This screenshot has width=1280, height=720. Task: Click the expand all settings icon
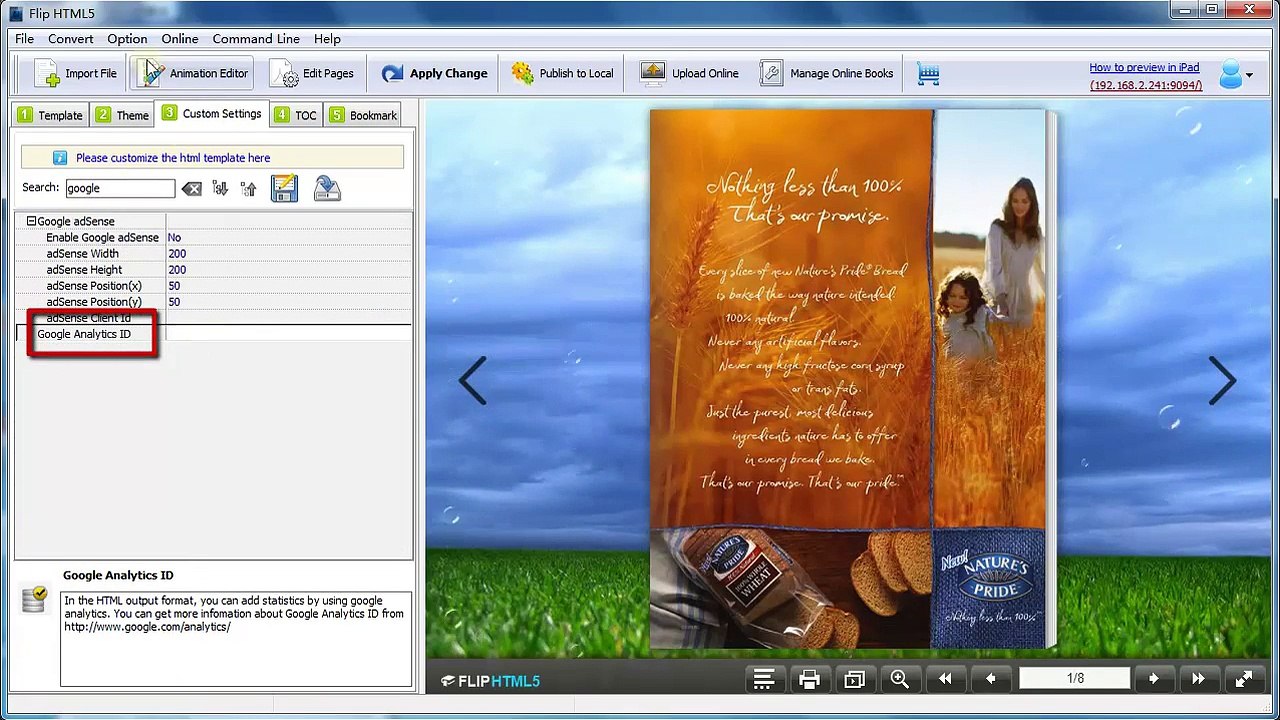pyautogui.click(x=220, y=189)
